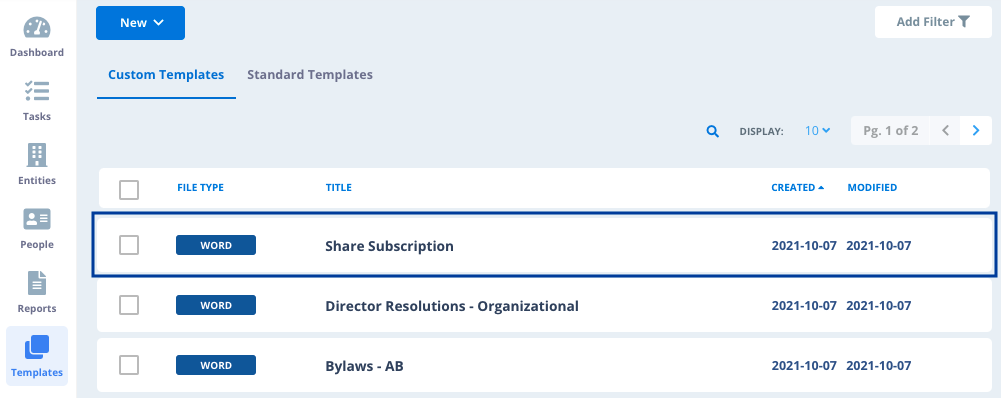The height and width of the screenshot is (398, 1001).
Task: Select the Templates sidebar icon
Action: pyautogui.click(x=37, y=348)
